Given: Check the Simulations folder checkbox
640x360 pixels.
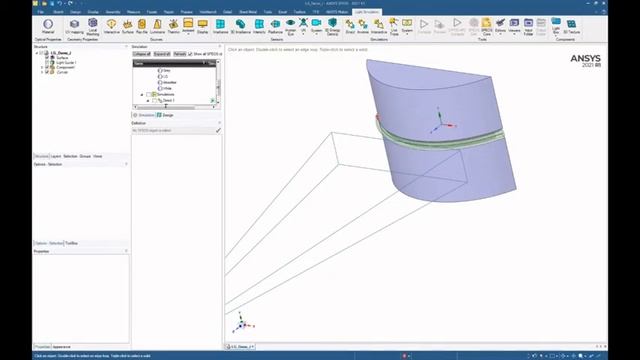Looking at the screenshot, I should (149, 94).
